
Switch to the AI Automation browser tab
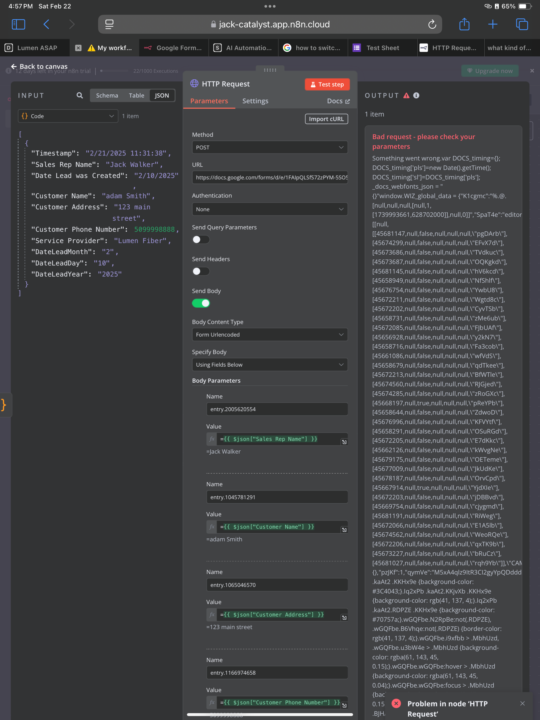[x=243, y=48]
